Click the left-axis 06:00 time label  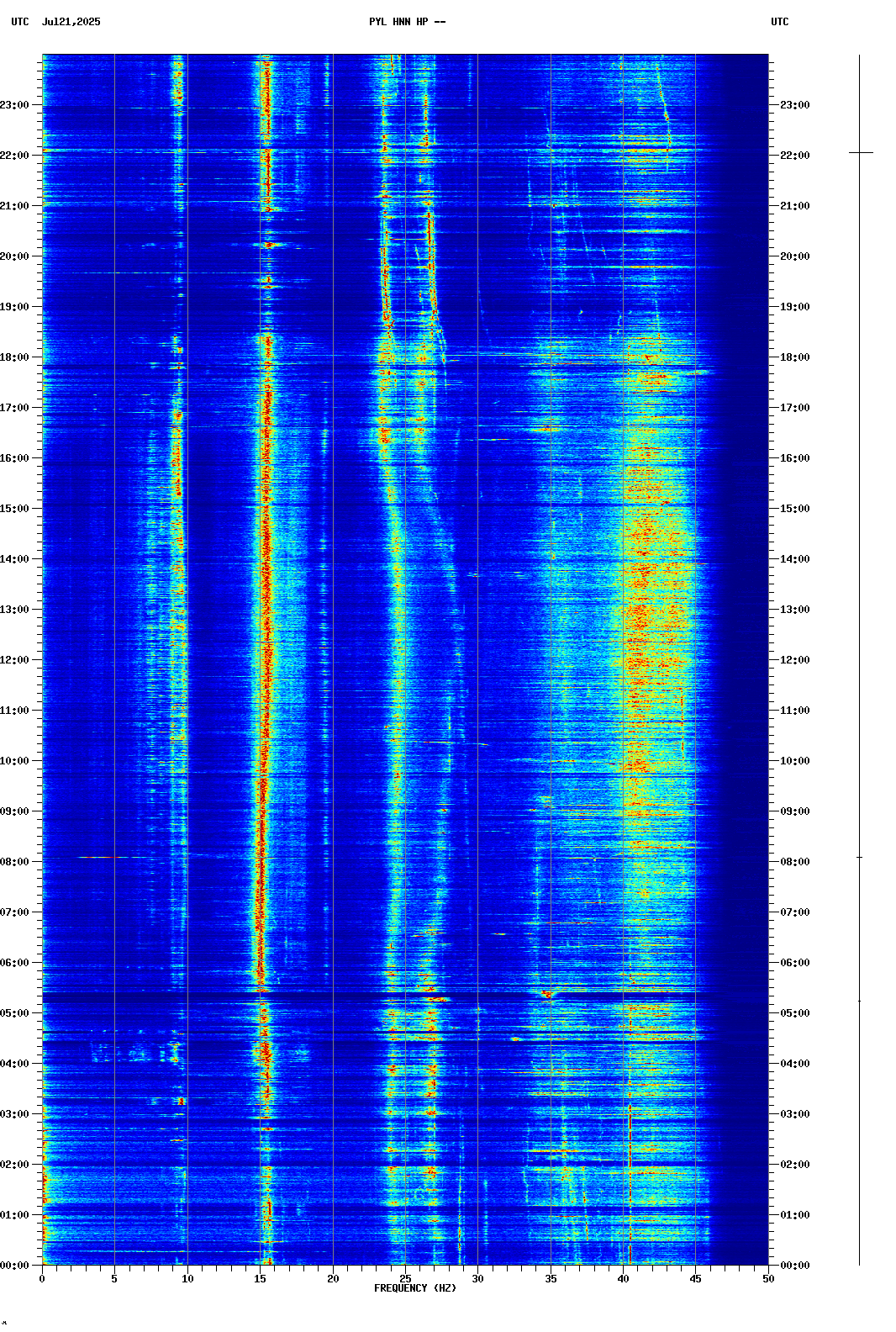pyautogui.click(x=14, y=963)
